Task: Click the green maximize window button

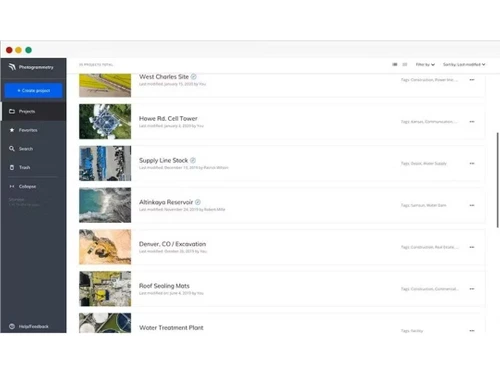Action: [x=29, y=50]
